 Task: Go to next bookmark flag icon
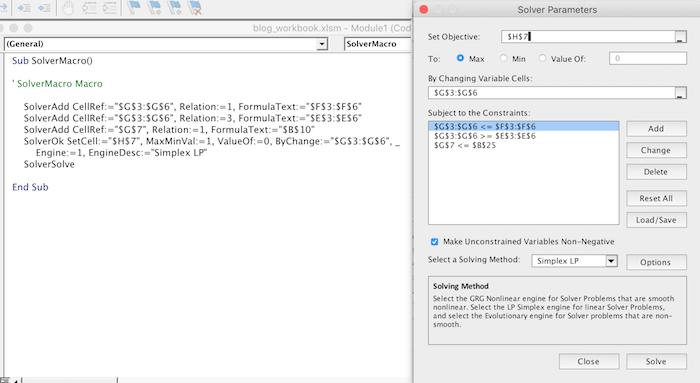coord(154,7)
